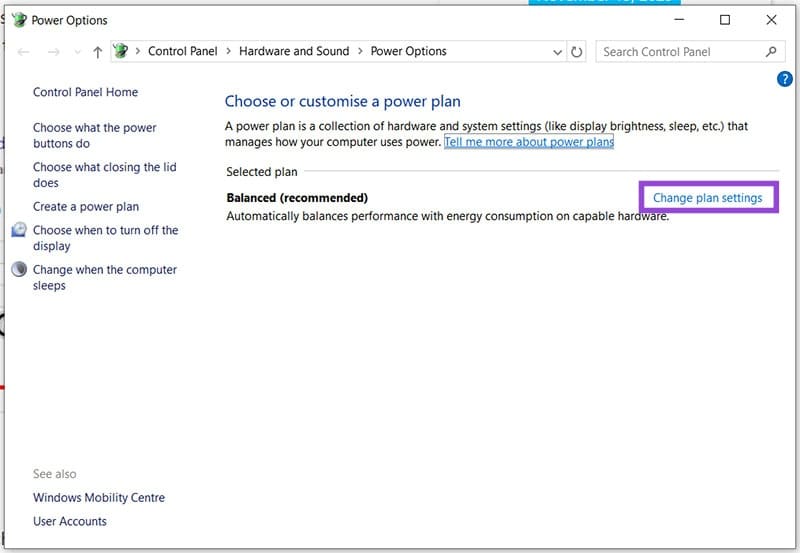Open Choose what closing the lid does
Viewport: 800px width, 553px height.
tap(105, 174)
